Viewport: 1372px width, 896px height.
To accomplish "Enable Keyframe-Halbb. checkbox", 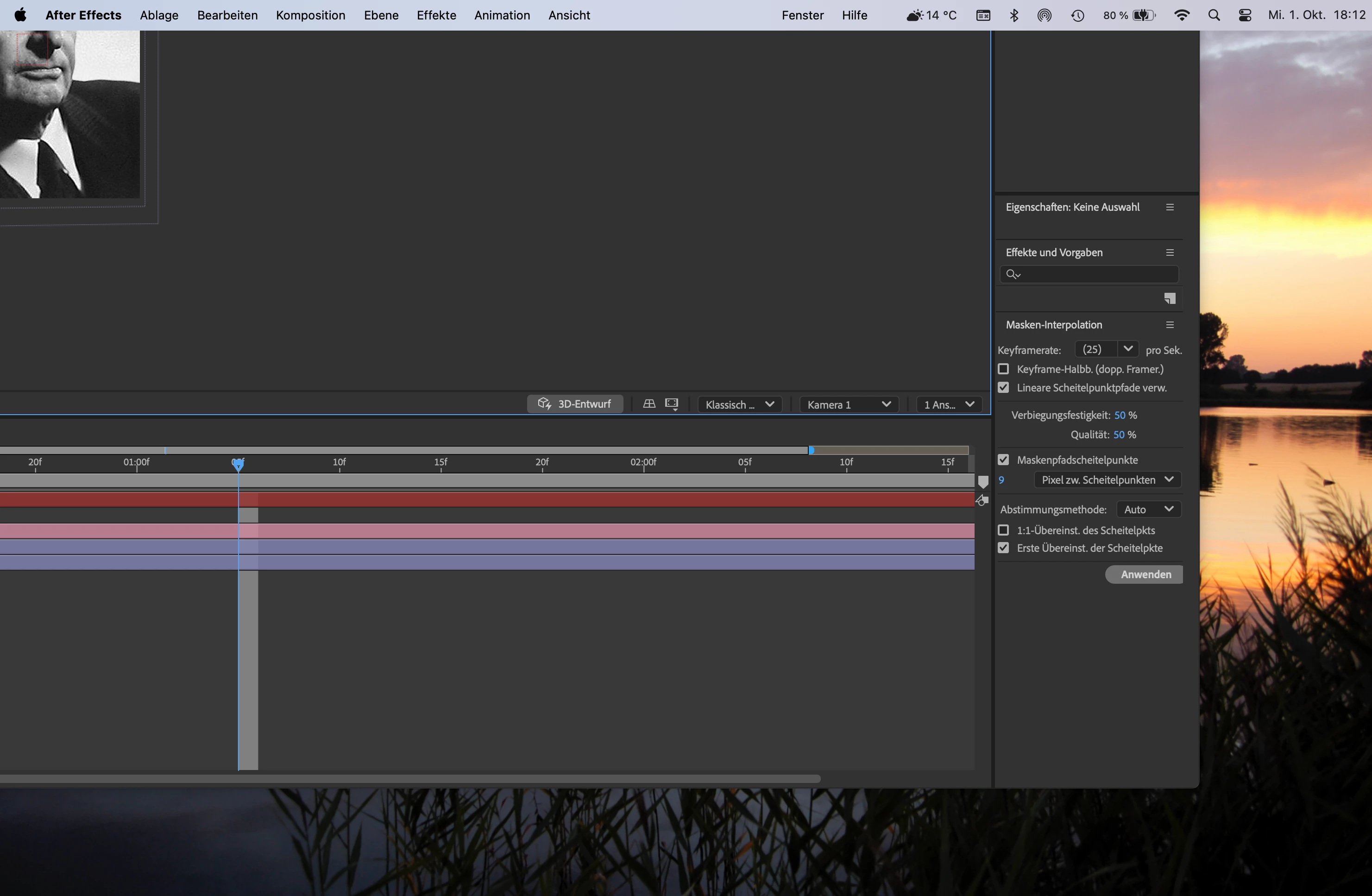I will pos(1004,369).
